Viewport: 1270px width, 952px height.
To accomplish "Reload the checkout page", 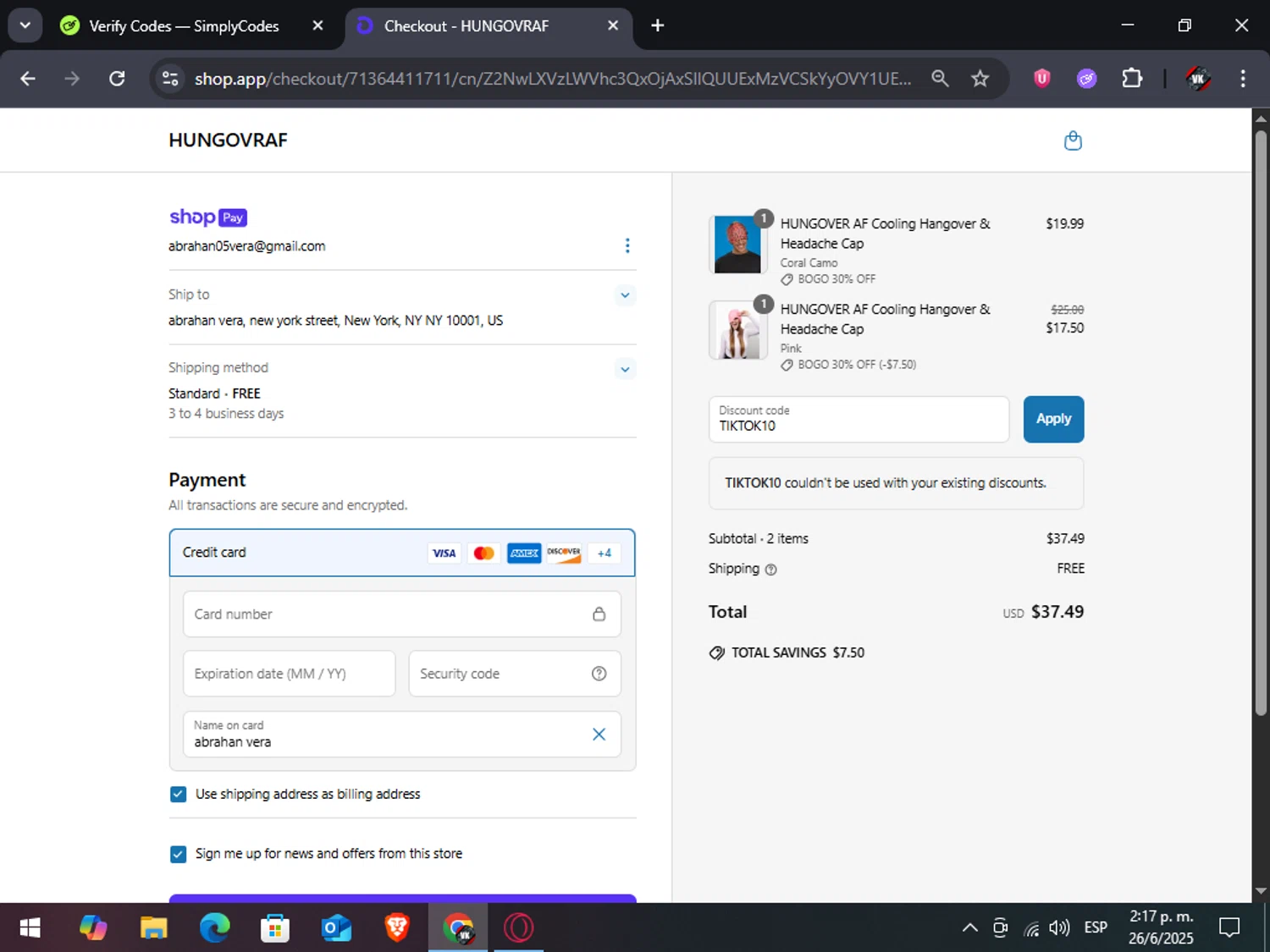I will 117,79.
